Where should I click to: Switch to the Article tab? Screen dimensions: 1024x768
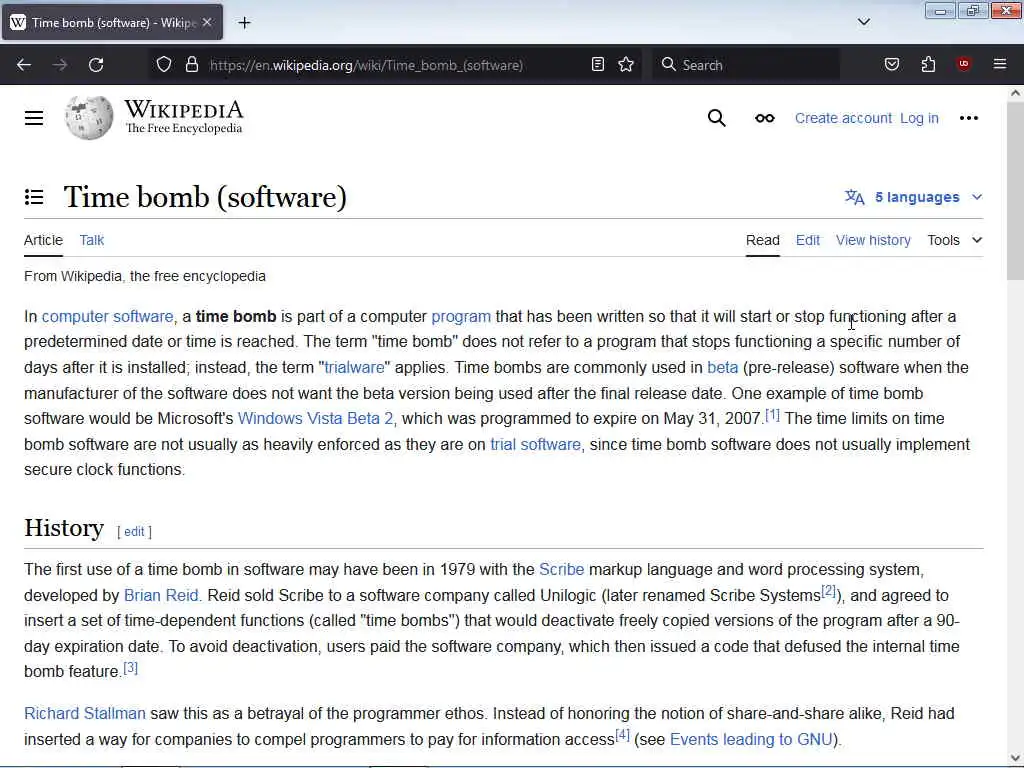(43, 240)
